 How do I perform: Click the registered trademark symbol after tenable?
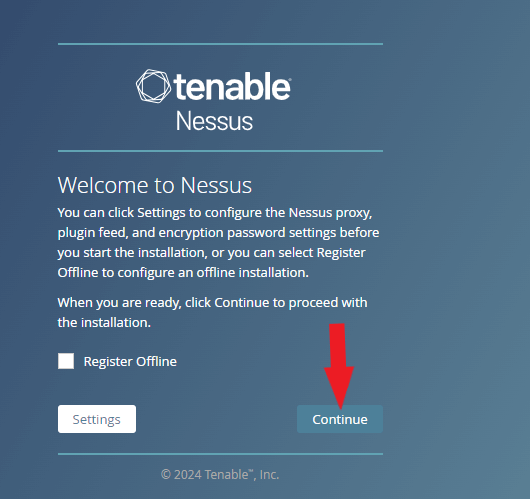click(x=290, y=80)
